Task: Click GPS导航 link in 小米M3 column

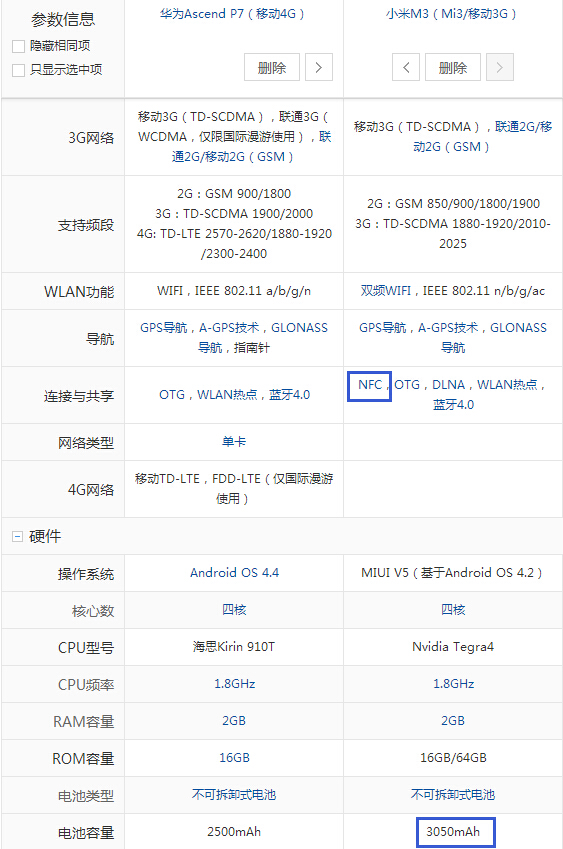Action: [x=382, y=328]
